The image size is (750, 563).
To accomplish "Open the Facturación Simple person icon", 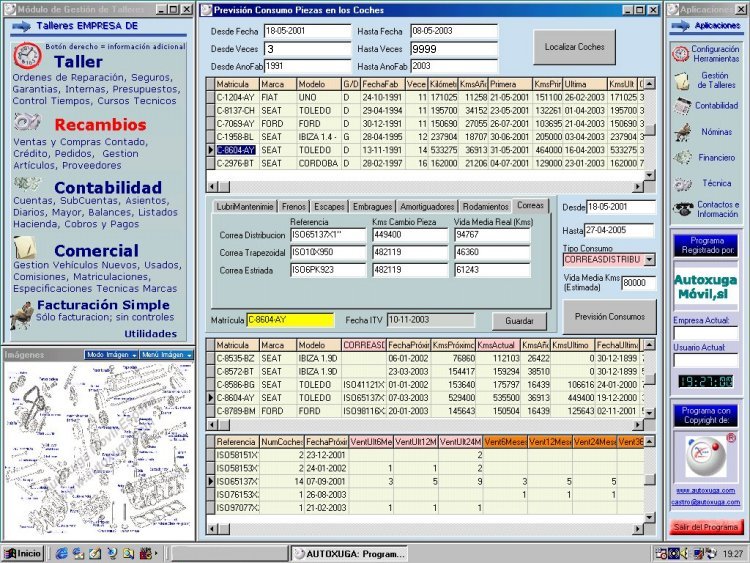I will (22, 315).
